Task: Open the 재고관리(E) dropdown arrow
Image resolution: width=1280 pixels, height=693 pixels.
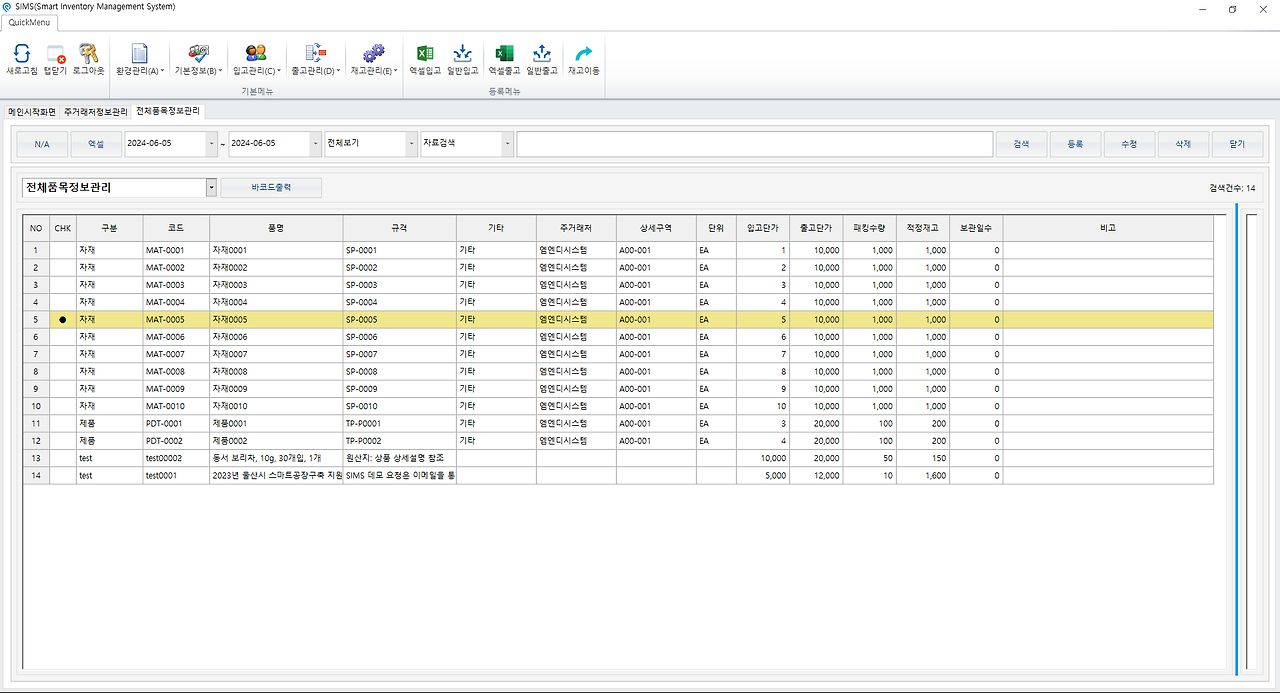Action: [396, 71]
